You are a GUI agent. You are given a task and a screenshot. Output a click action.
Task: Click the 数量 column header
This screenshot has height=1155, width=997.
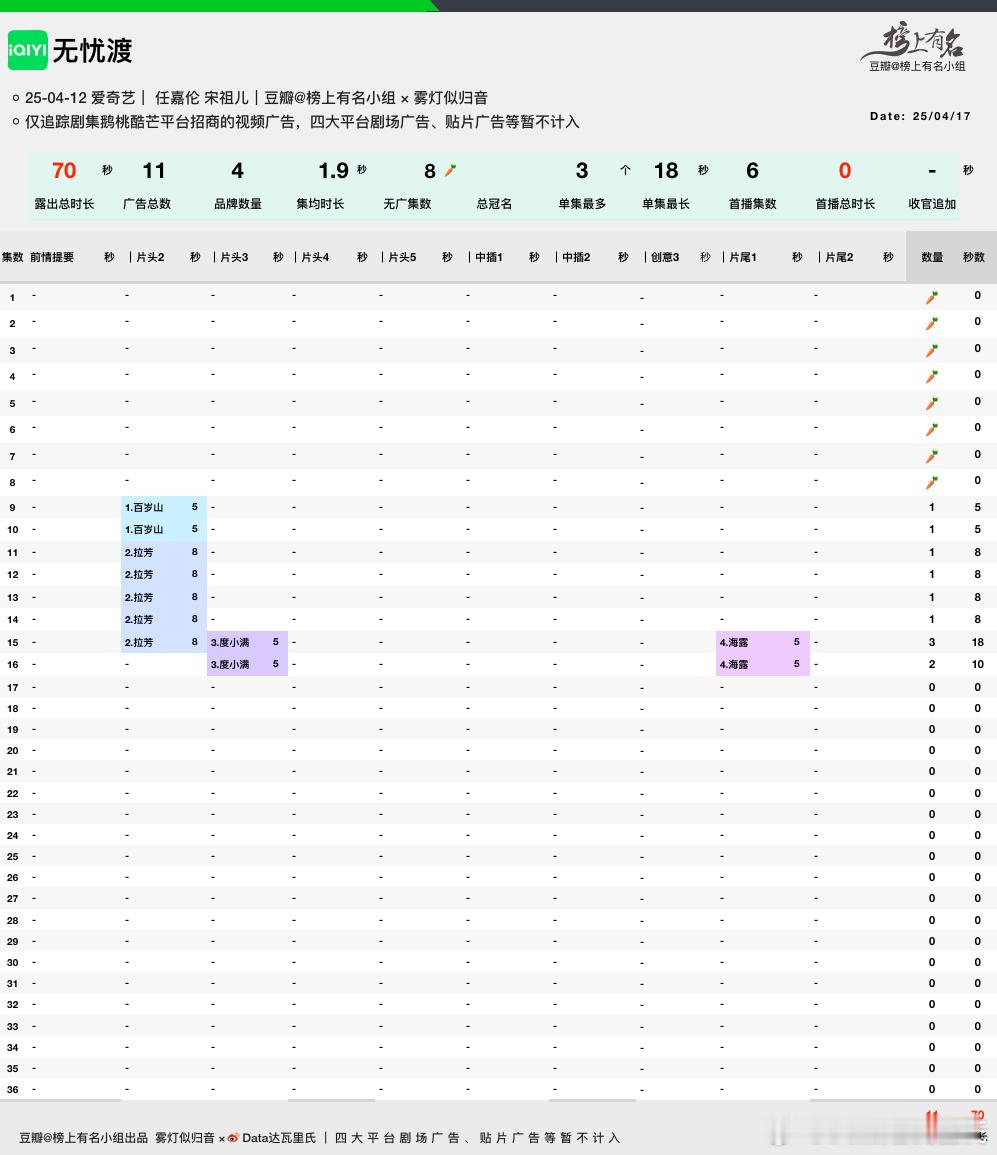tap(932, 257)
